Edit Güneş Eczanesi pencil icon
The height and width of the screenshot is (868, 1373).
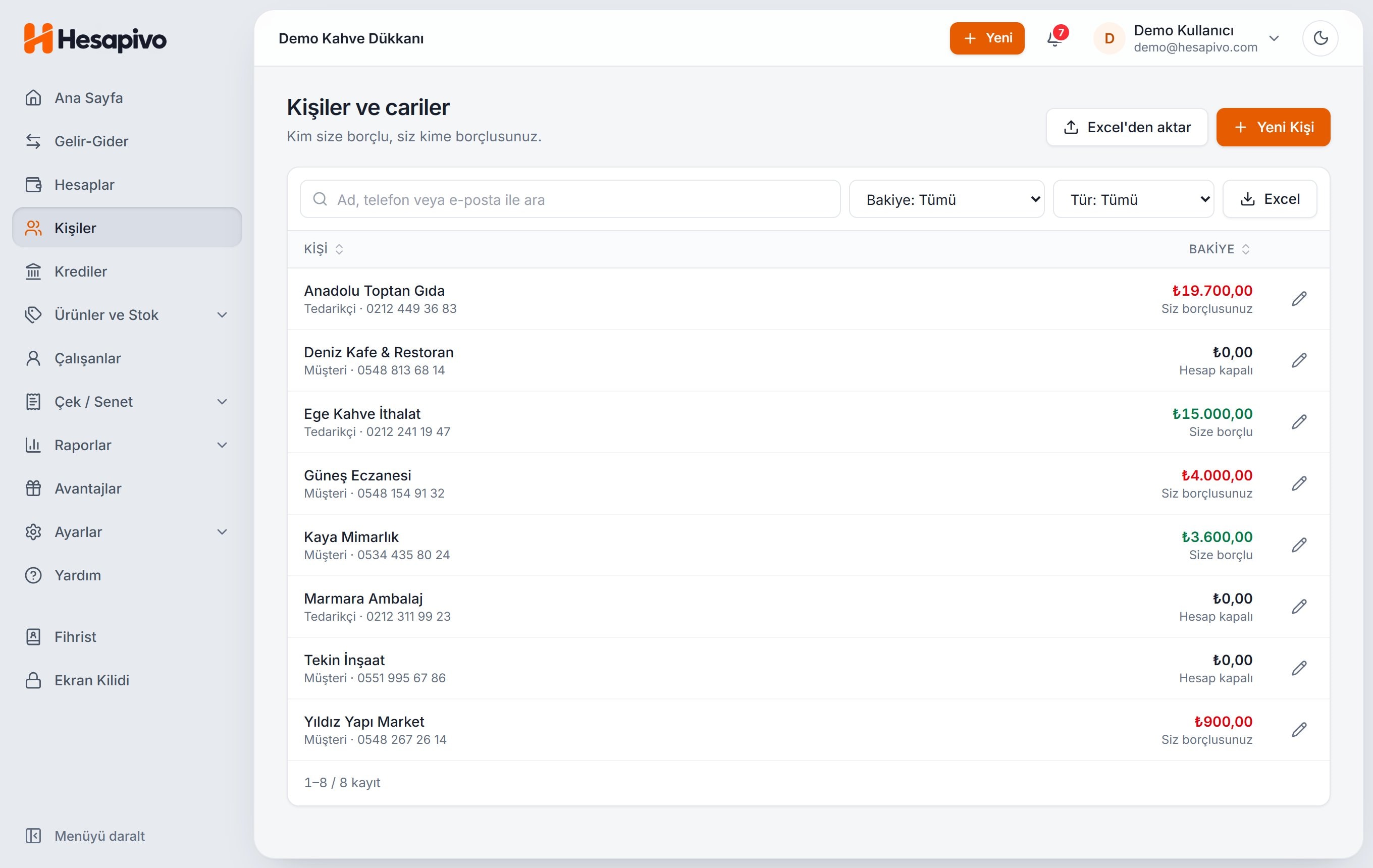point(1299,483)
